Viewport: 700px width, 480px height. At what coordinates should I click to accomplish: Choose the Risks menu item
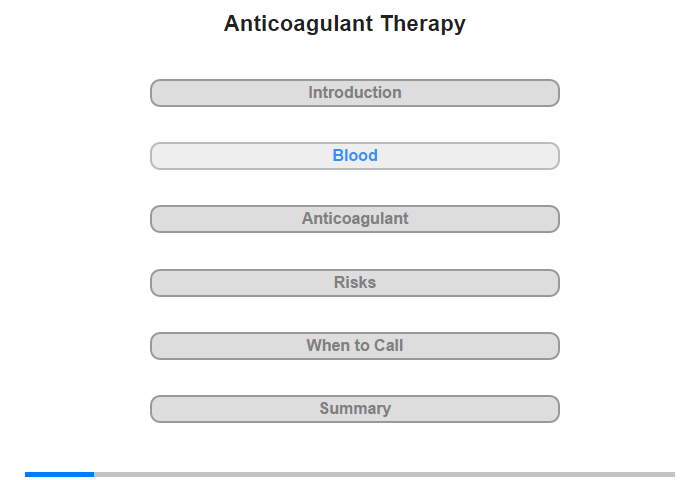click(355, 283)
